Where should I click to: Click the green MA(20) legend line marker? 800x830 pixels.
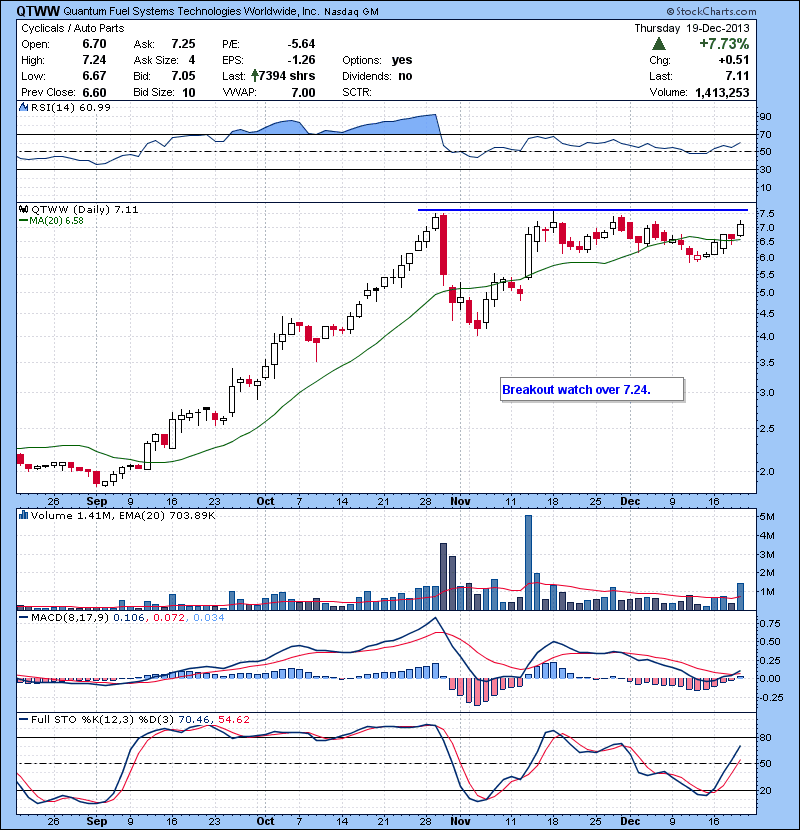coord(23,220)
